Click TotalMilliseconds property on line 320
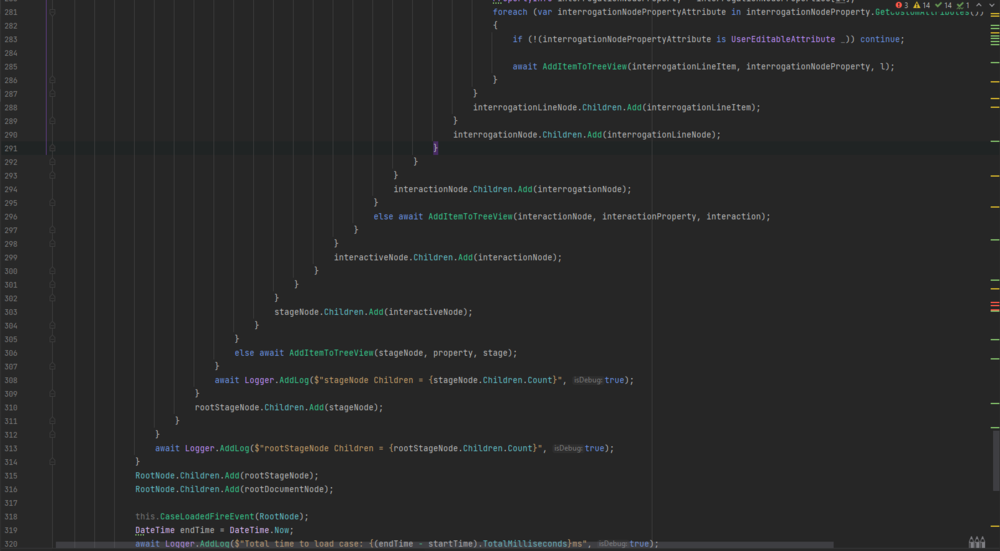The width and height of the screenshot is (1000, 551). click(525, 544)
